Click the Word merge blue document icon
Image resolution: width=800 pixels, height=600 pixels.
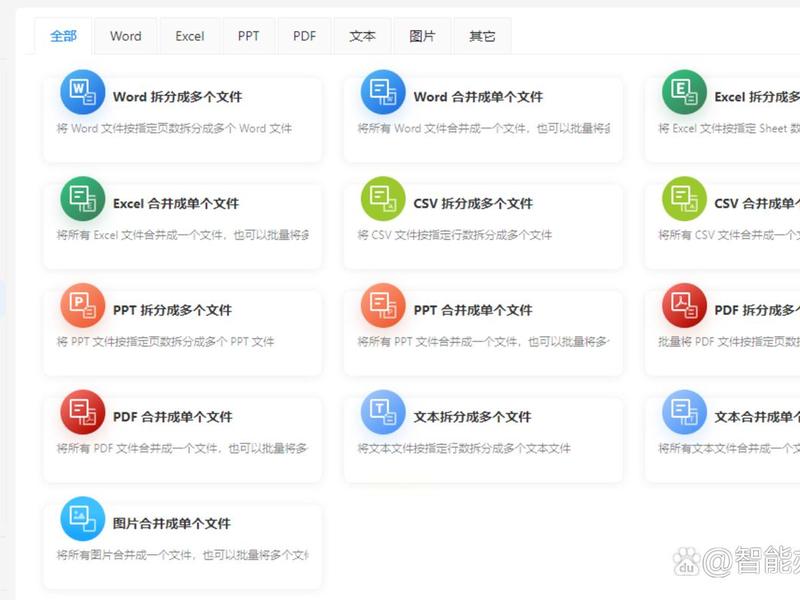(x=383, y=92)
